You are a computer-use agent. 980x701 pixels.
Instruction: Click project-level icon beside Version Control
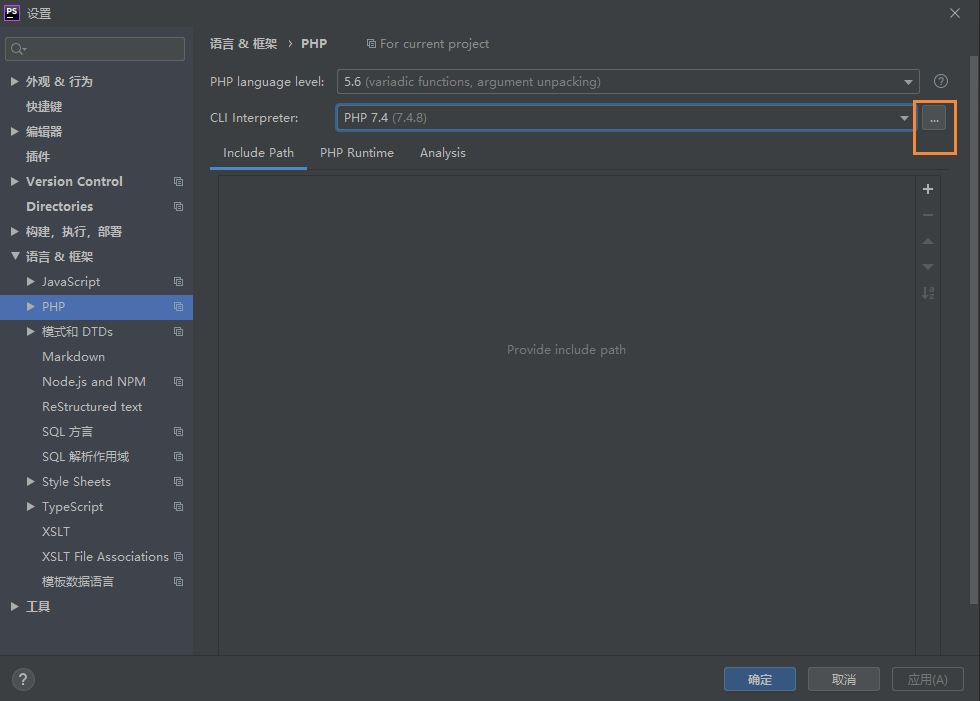coord(178,181)
